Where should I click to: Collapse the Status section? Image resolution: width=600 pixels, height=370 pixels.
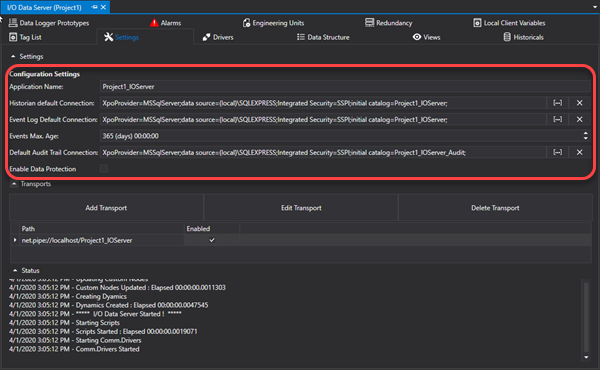tap(15, 271)
